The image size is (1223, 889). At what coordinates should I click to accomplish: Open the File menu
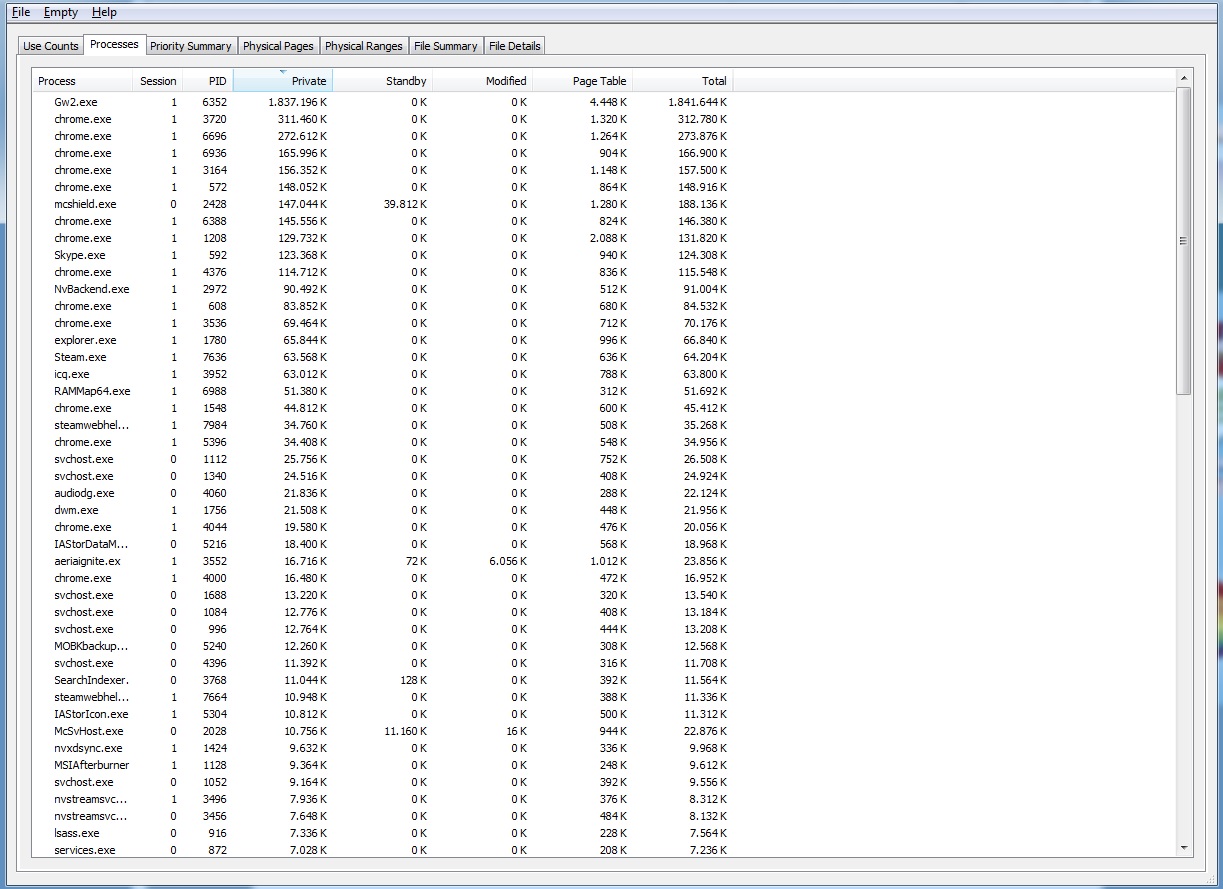21,12
